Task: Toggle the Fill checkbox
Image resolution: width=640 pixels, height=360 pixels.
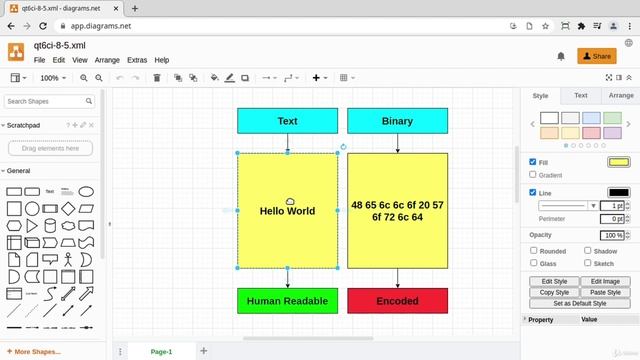Action: [x=533, y=162]
